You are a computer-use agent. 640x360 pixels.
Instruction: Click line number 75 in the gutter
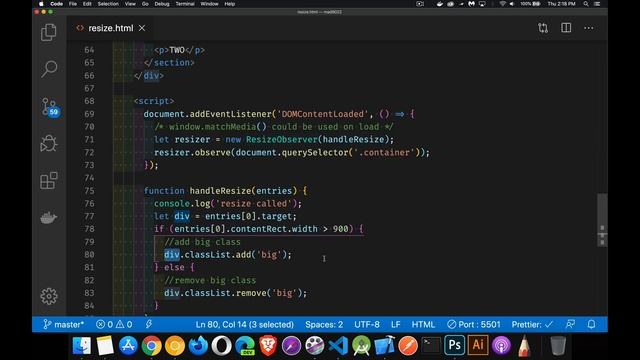tap(89, 191)
